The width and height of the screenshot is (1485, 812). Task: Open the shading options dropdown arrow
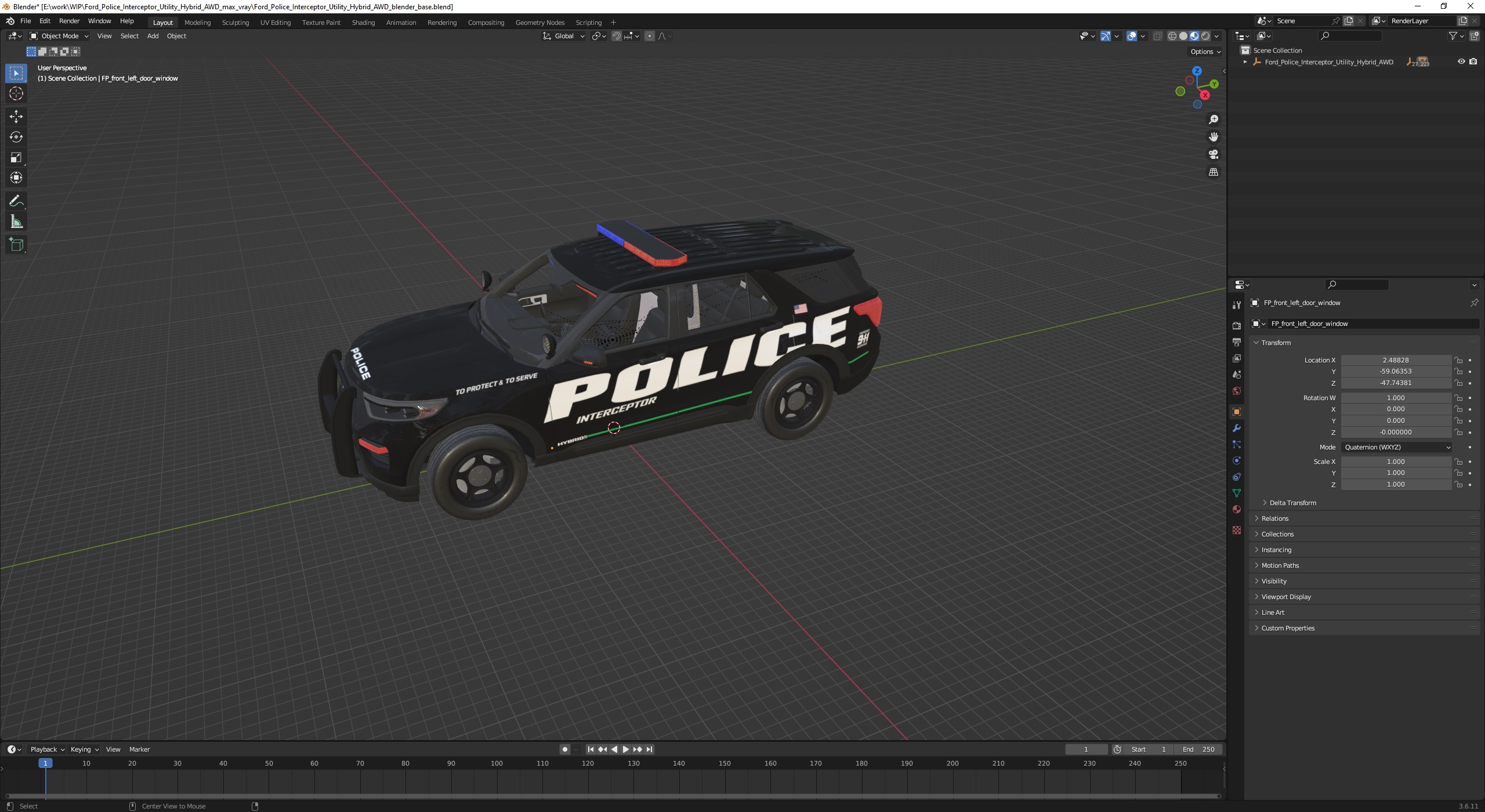click(1216, 36)
